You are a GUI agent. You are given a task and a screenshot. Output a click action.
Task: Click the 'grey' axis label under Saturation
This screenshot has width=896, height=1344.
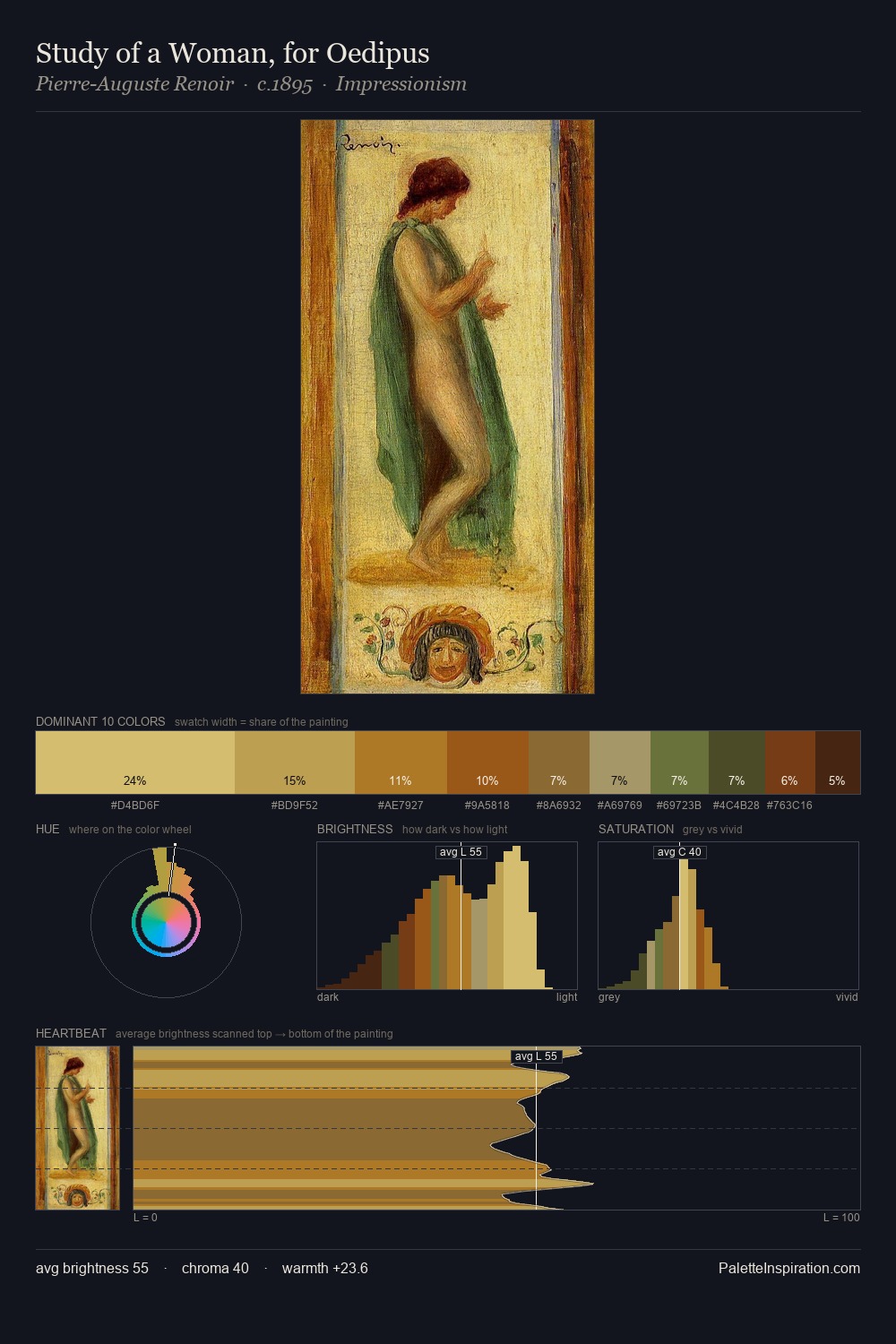pyautogui.click(x=609, y=997)
